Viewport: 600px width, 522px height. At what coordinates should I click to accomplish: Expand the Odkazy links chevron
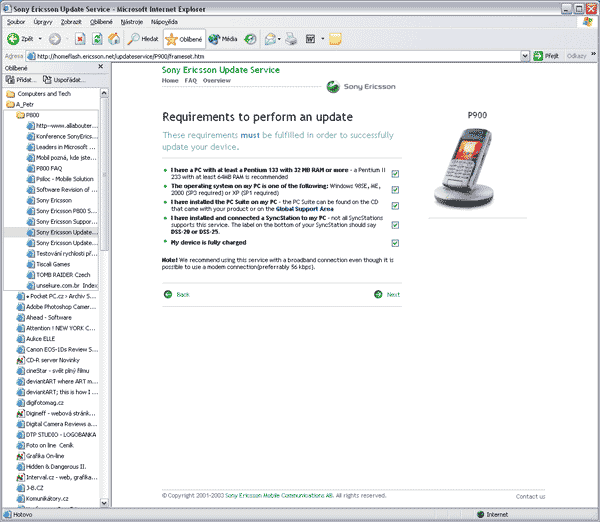coord(593,54)
